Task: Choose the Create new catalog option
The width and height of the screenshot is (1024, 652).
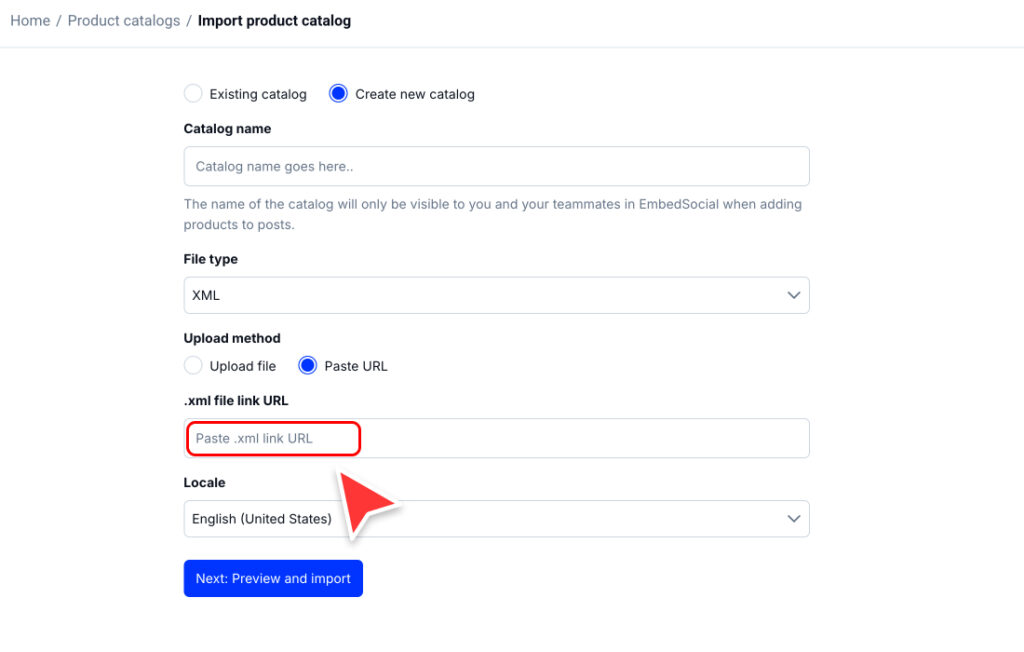Action: coord(339,94)
